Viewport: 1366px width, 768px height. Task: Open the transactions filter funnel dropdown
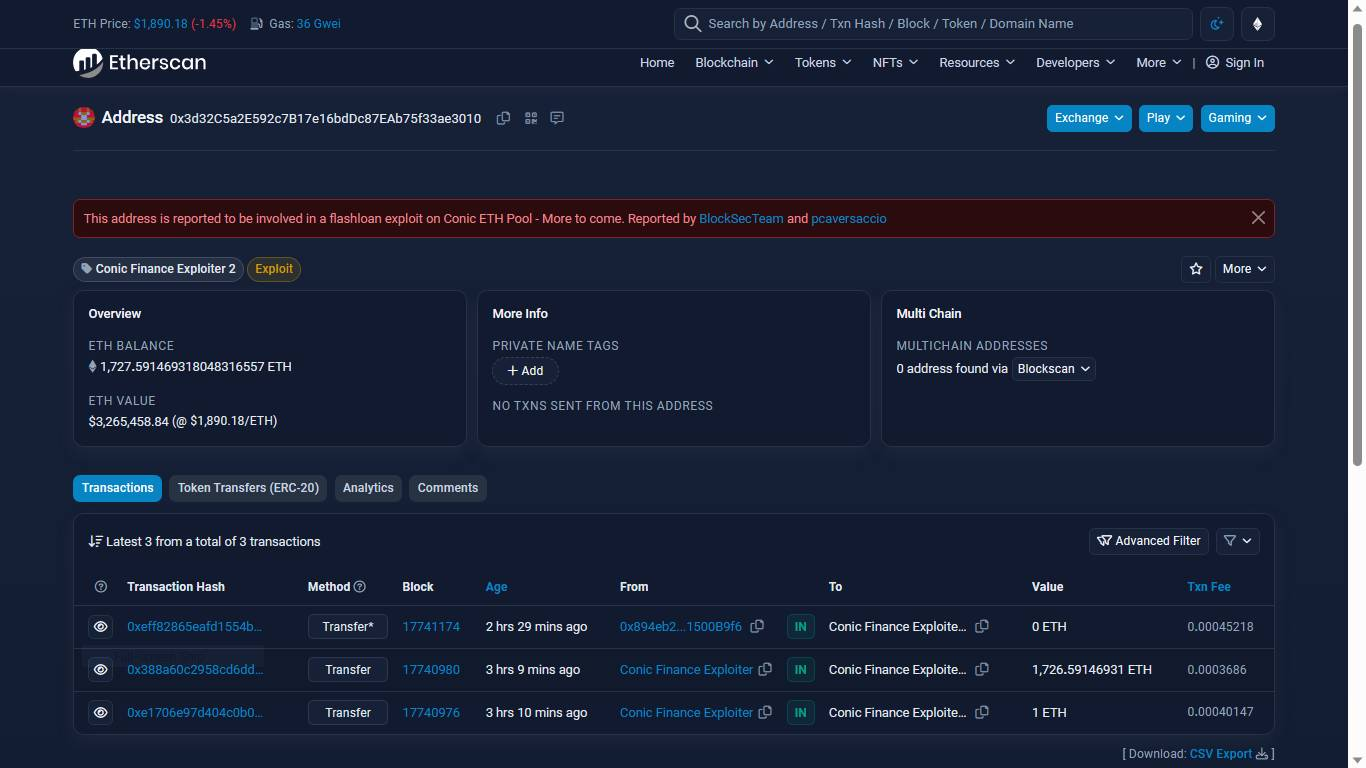point(1238,541)
